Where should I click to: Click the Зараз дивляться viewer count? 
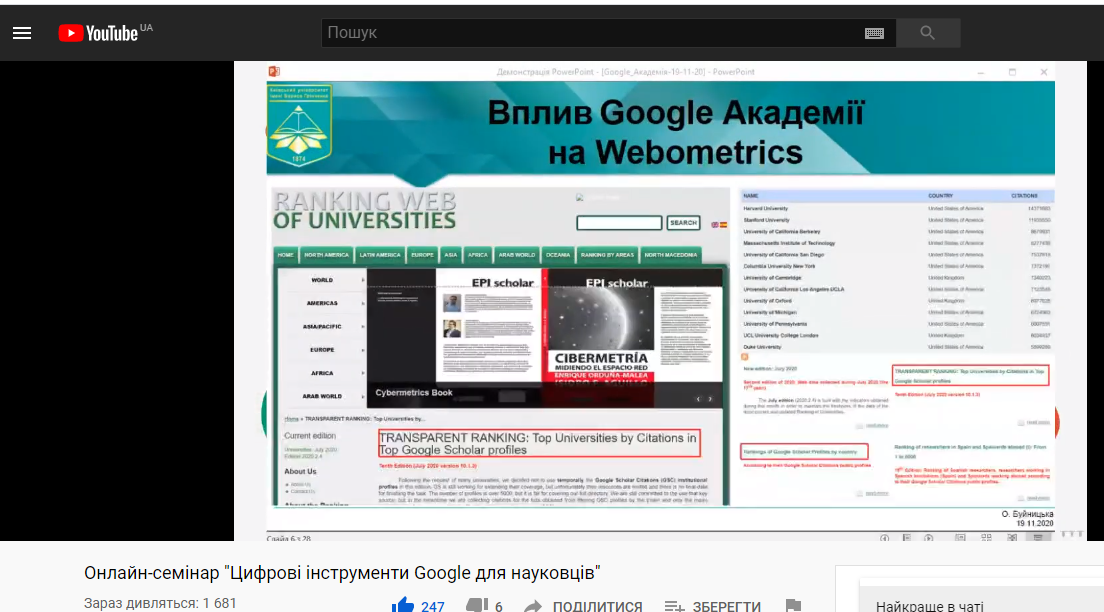coord(160,603)
